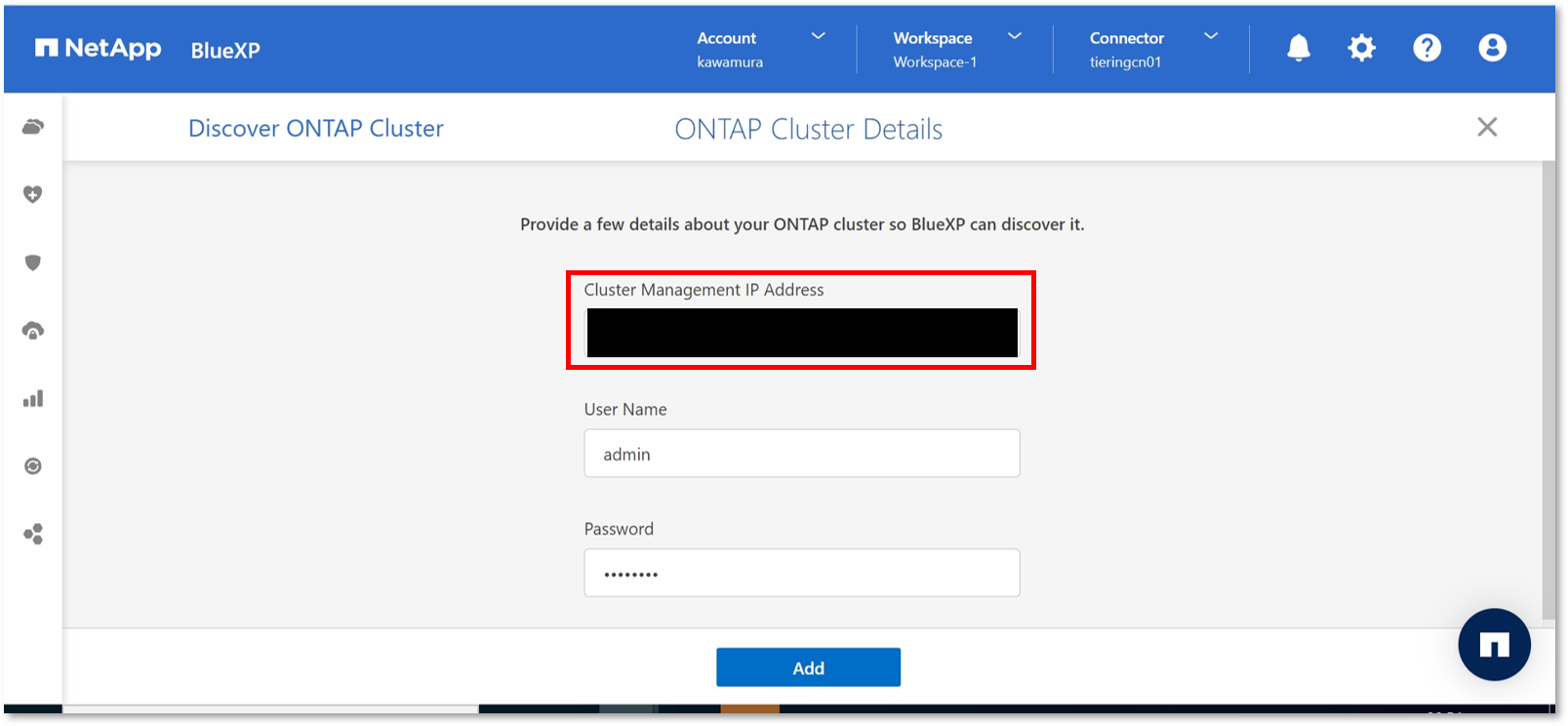Click the Cluster Management IP Address label
Viewport: 1568px width, 726px height.
pos(704,290)
